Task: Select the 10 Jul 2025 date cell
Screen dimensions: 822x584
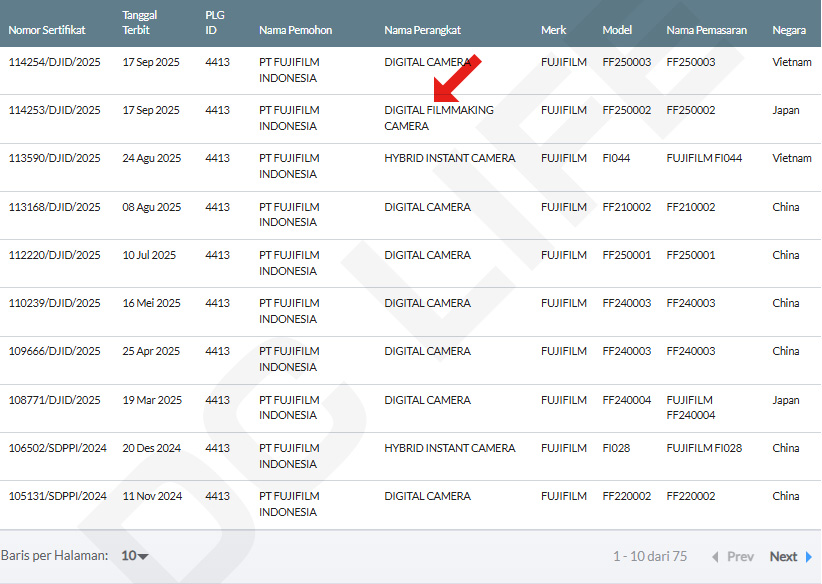Action: [149, 255]
